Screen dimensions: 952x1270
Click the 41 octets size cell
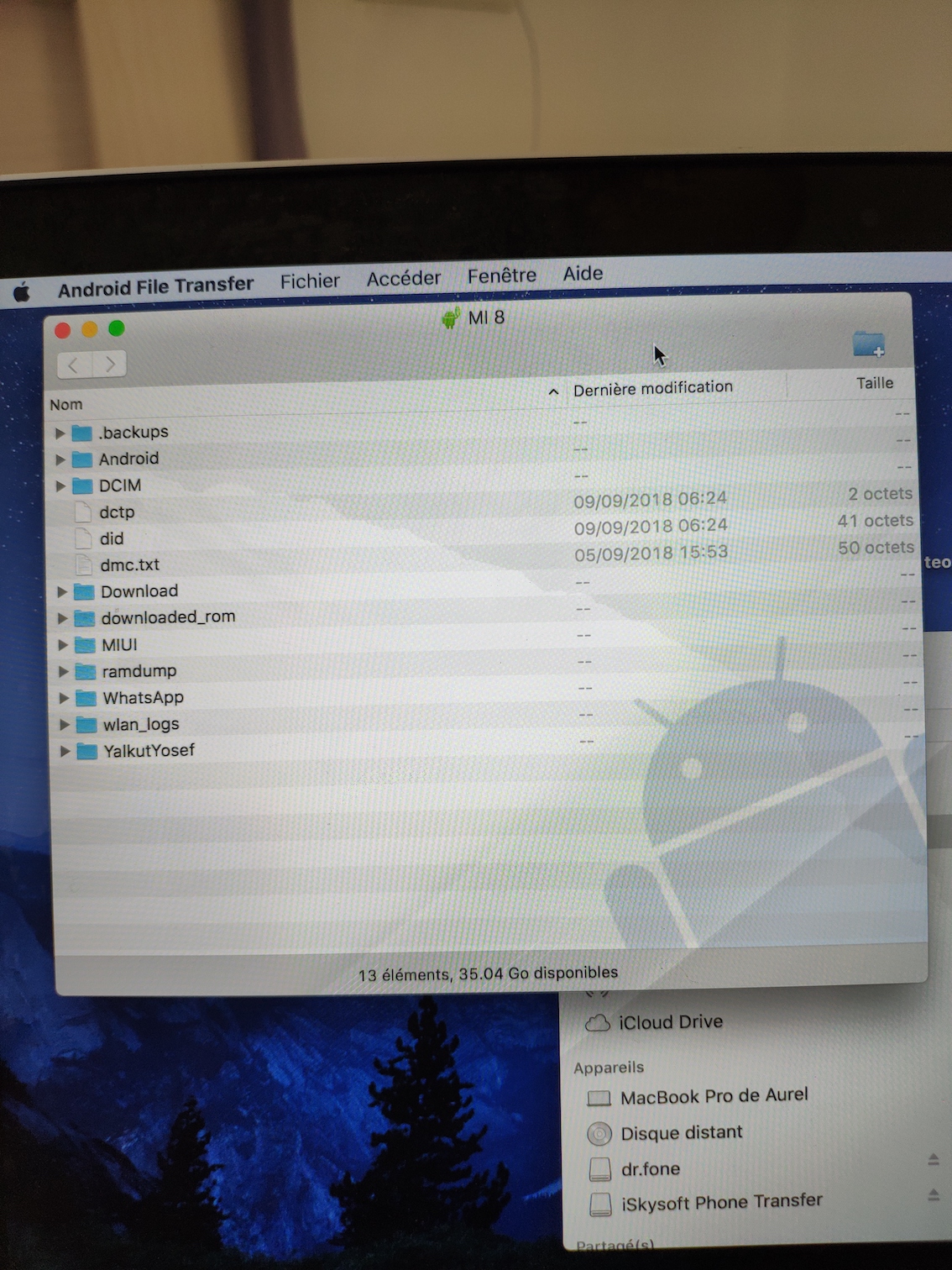pos(875,522)
